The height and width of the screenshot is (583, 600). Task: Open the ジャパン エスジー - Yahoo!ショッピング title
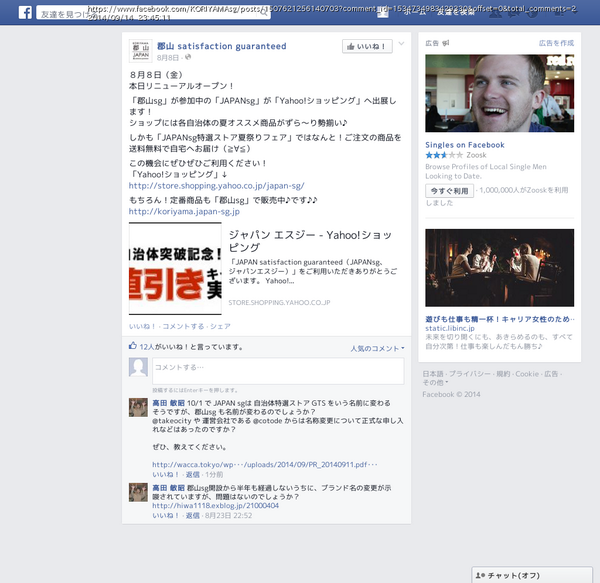(x=310, y=241)
